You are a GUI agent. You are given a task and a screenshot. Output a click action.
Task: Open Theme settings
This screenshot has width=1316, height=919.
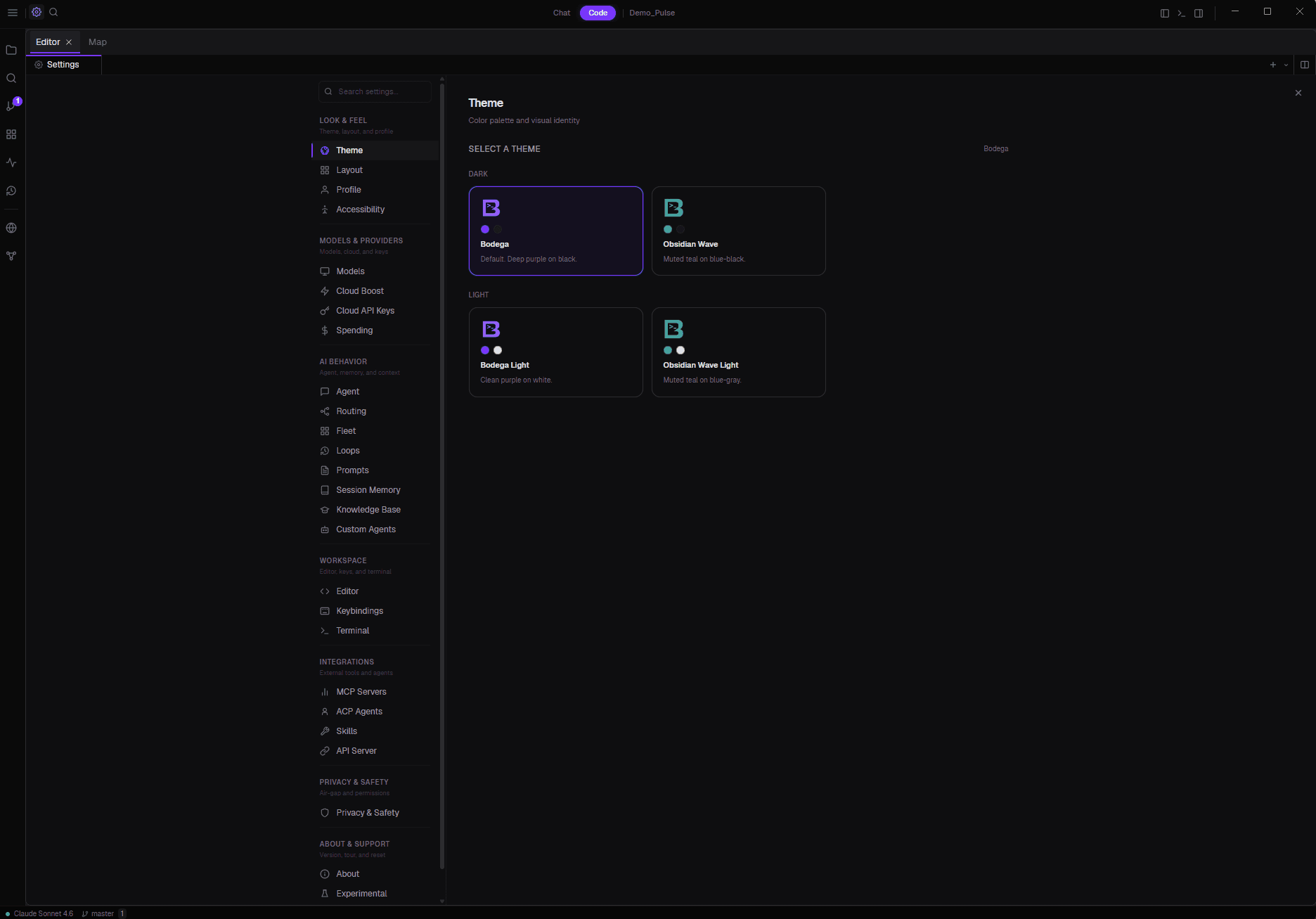(375, 150)
